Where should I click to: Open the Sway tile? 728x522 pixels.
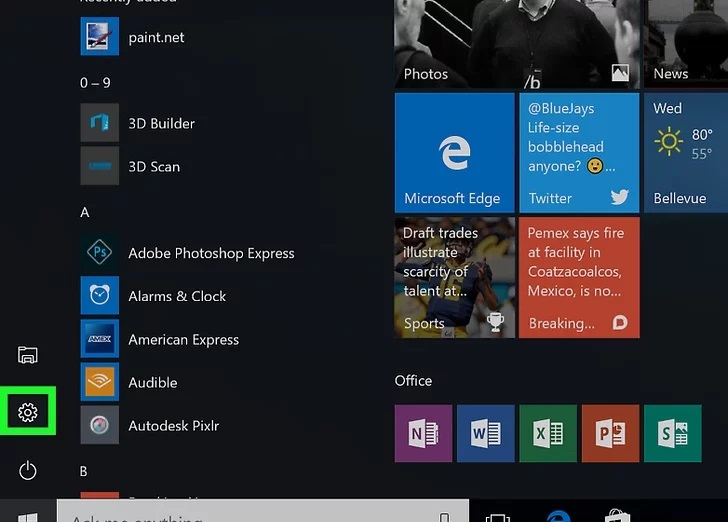coord(673,433)
